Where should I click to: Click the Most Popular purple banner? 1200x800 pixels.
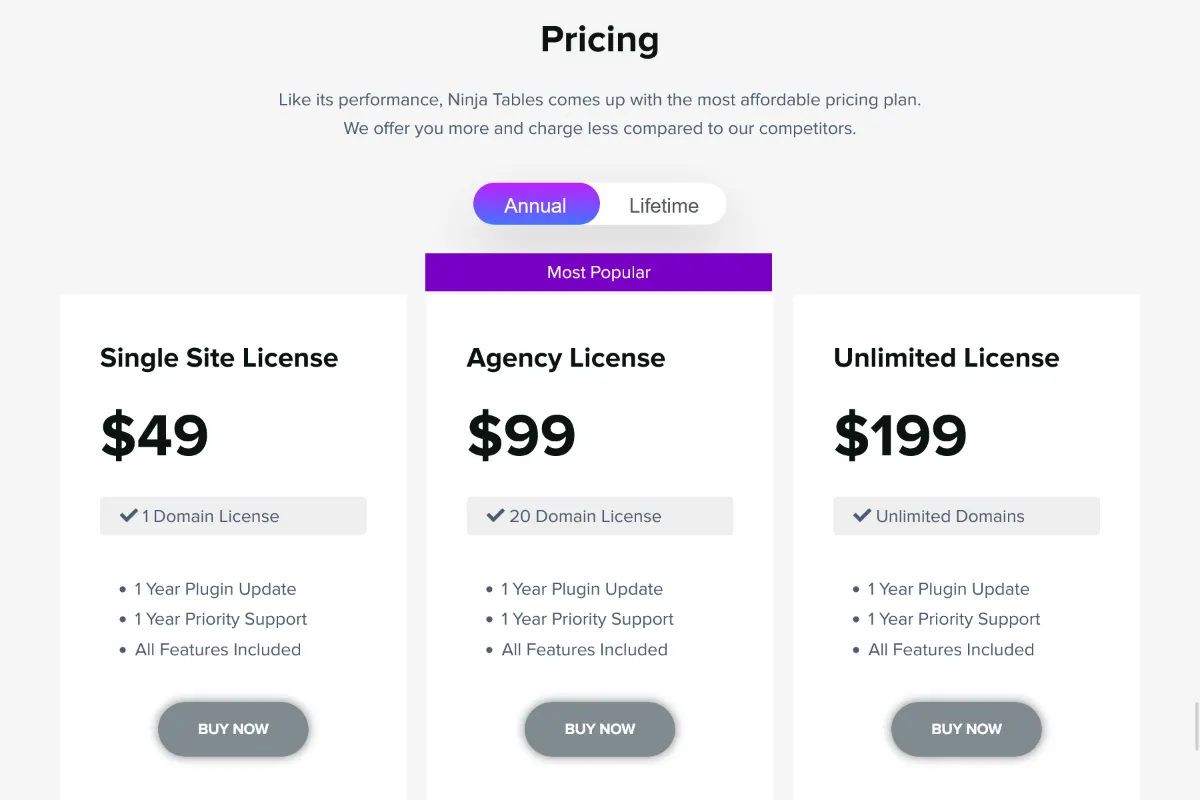coord(598,272)
